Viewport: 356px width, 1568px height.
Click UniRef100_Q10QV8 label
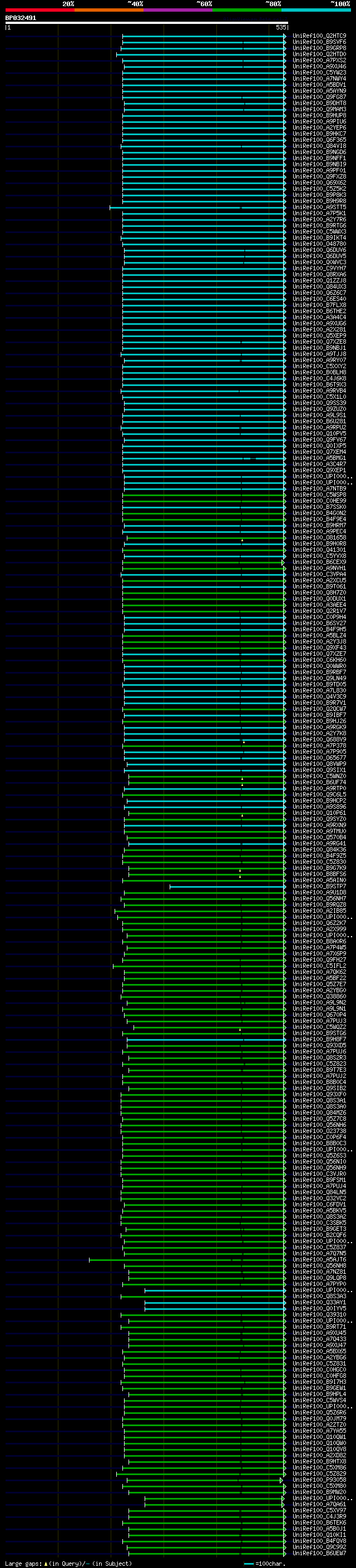[319, 1449]
